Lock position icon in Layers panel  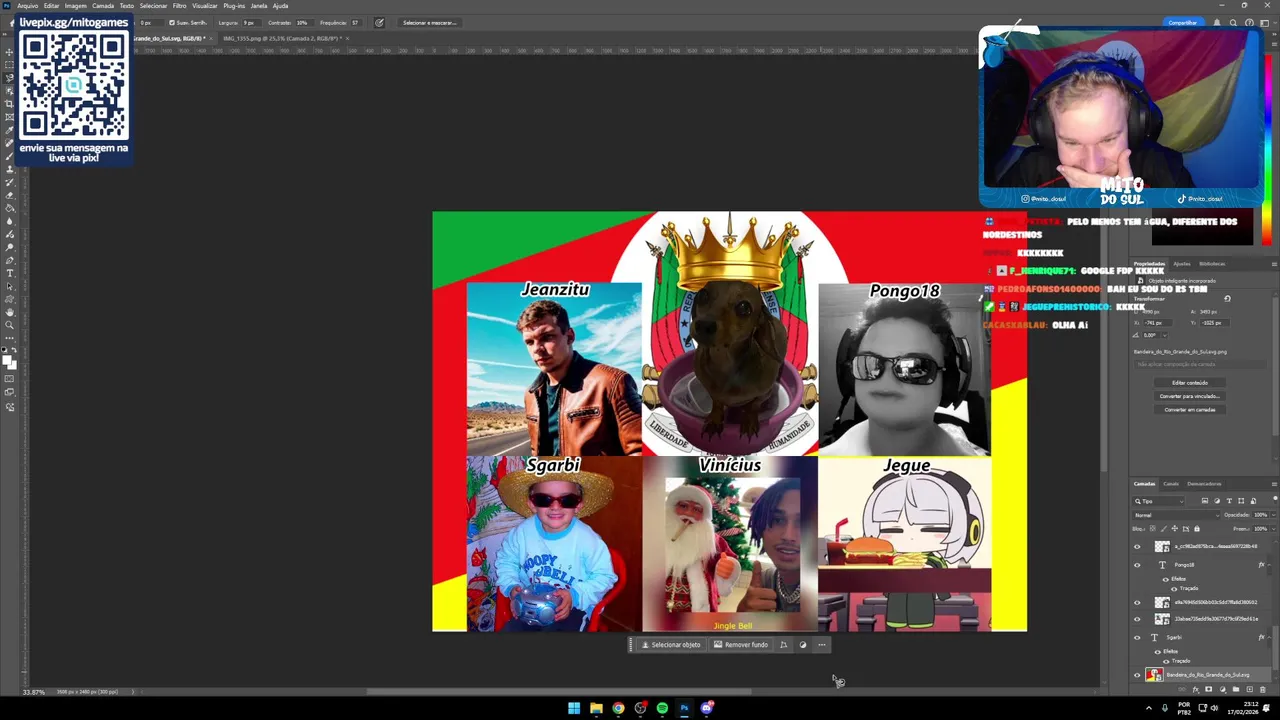[x=1175, y=528]
